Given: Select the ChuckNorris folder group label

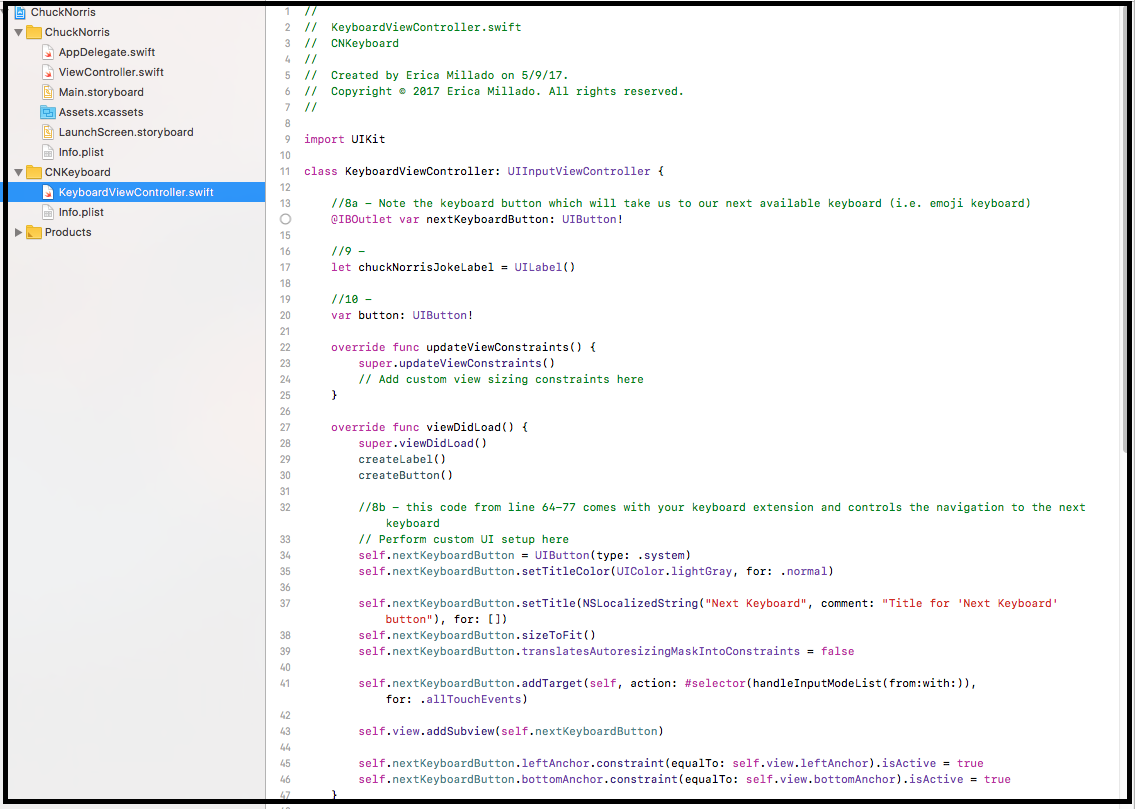Looking at the screenshot, I should coord(77,33).
